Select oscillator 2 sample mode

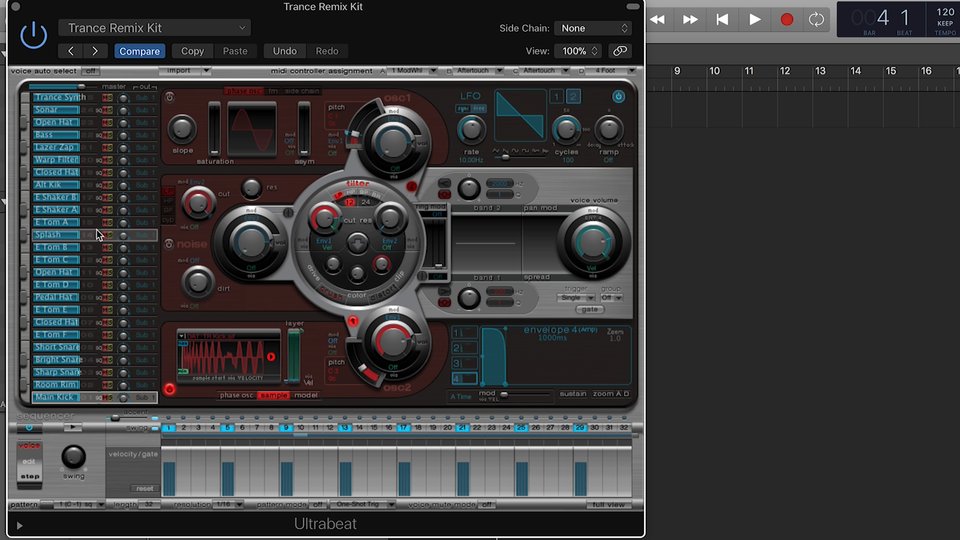pyautogui.click(x=274, y=396)
